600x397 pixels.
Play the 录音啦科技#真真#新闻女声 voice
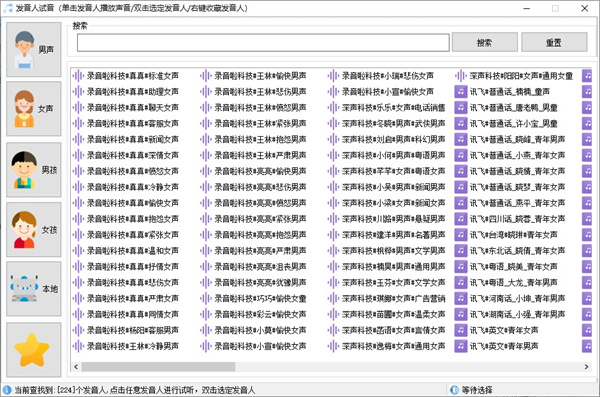[x=132, y=139]
